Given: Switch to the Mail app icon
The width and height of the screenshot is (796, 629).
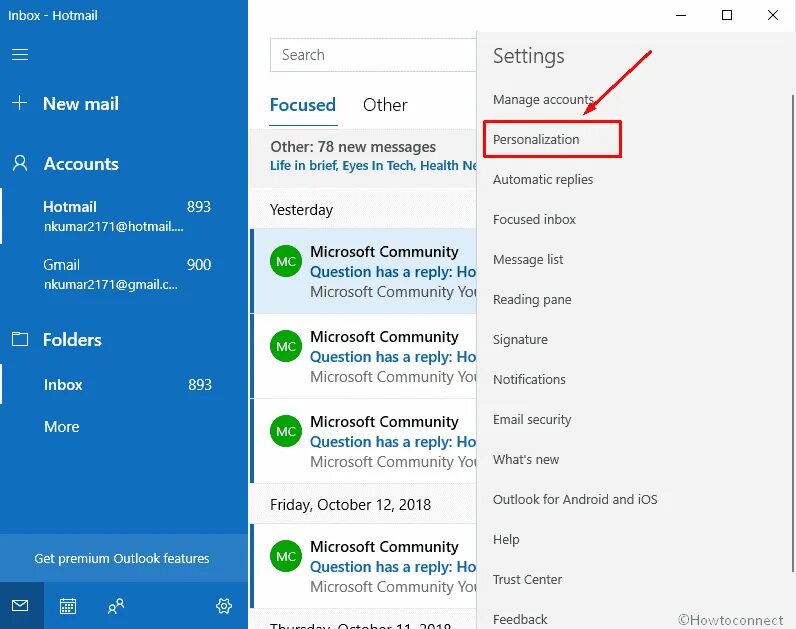Looking at the screenshot, I should pos(20,605).
